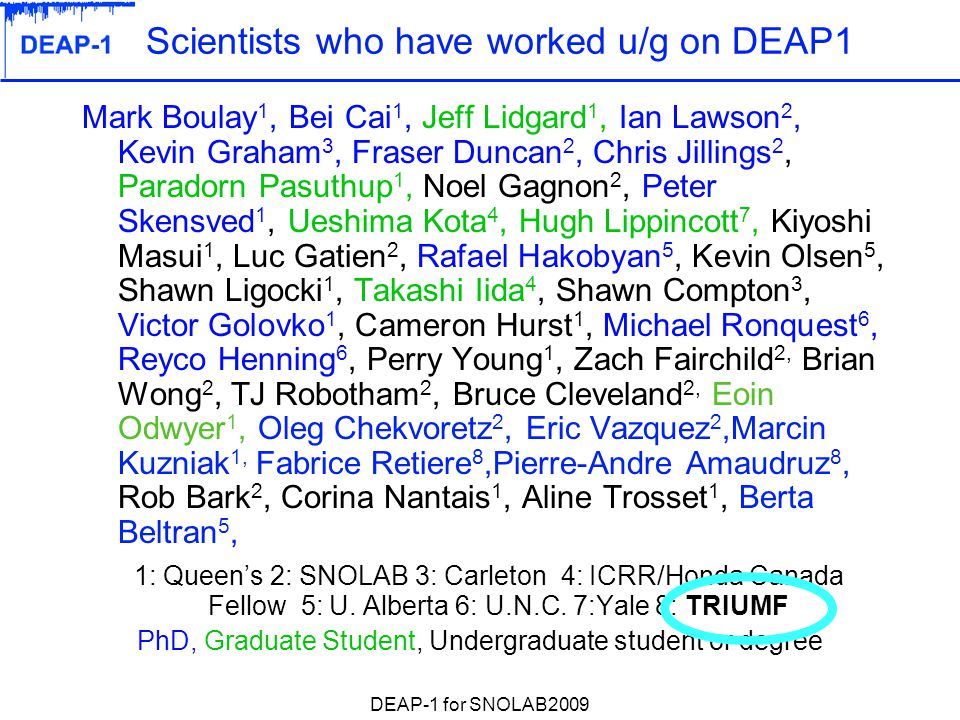This screenshot has height=720, width=960.
Task: Click the footer 'DEAP-1 for SNOLAB2009'
Action: pos(479,705)
